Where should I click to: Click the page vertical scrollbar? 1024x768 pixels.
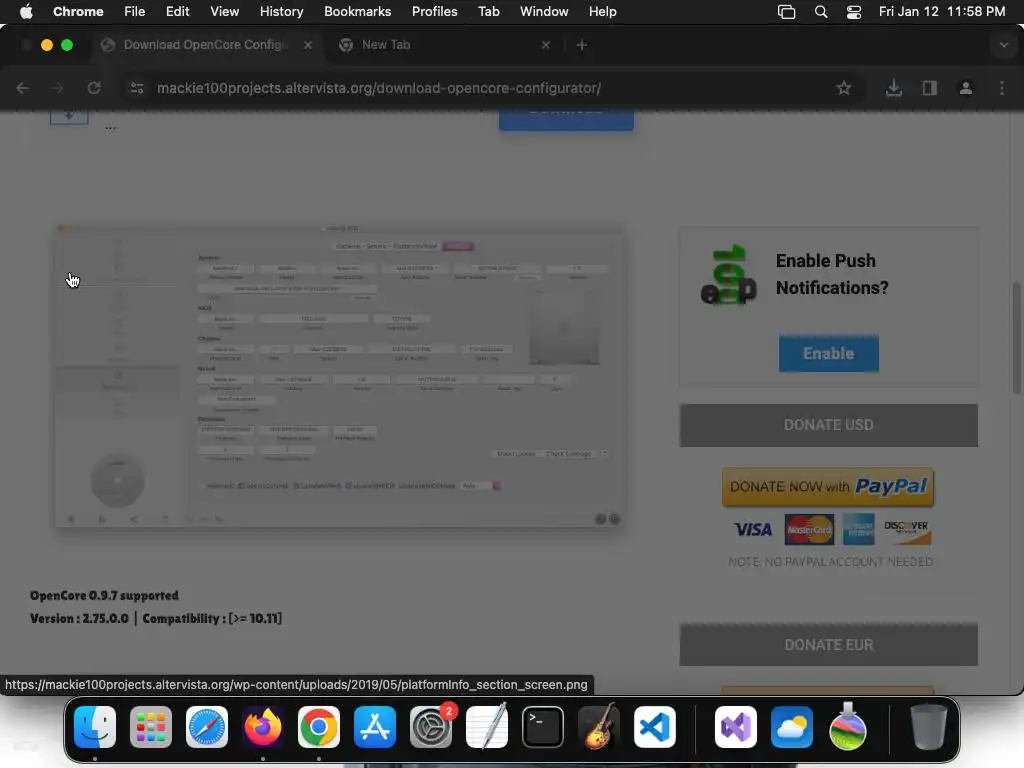tap(1016, 338)
